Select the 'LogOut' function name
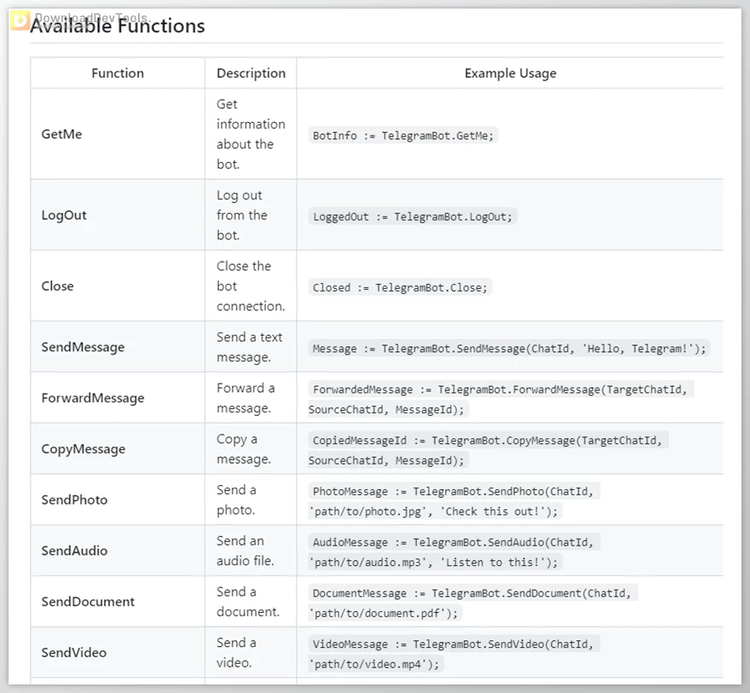Viewport: 750px width, 693px height. pyautogui.click(x=64, y=215)
